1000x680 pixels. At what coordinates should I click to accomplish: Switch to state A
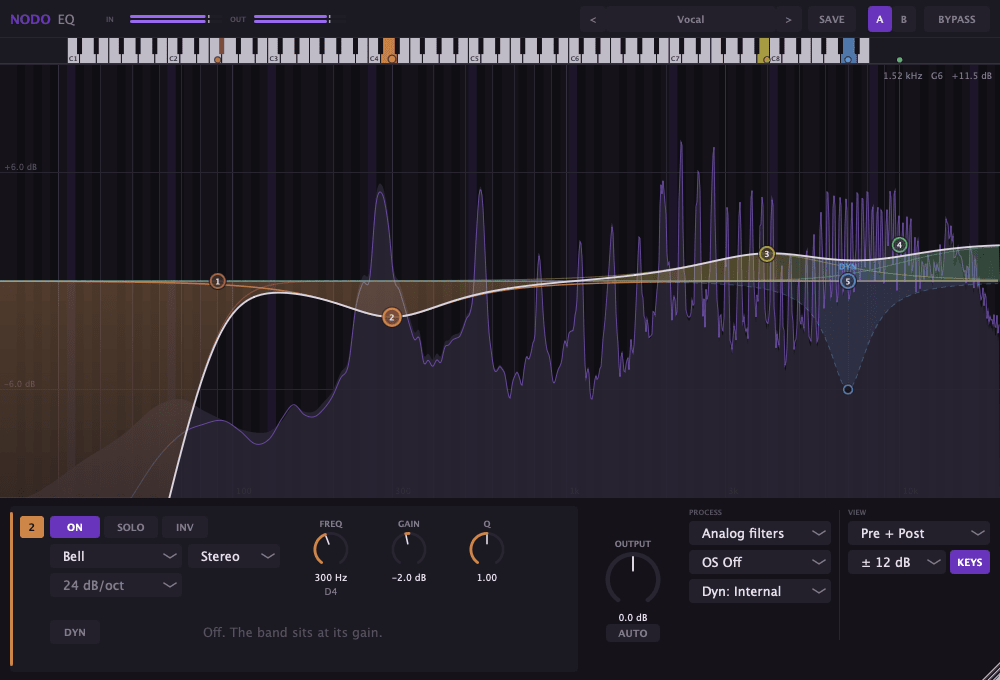(879, 20)
